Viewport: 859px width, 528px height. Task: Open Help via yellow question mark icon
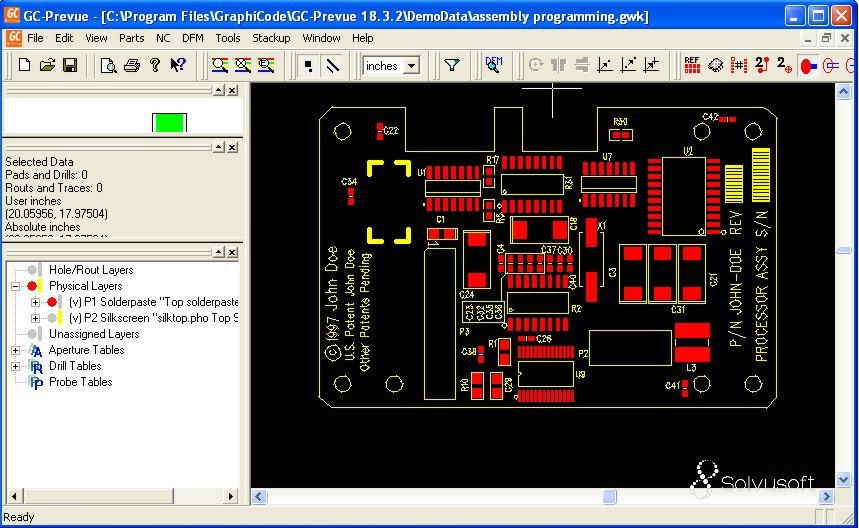(155, 65)
